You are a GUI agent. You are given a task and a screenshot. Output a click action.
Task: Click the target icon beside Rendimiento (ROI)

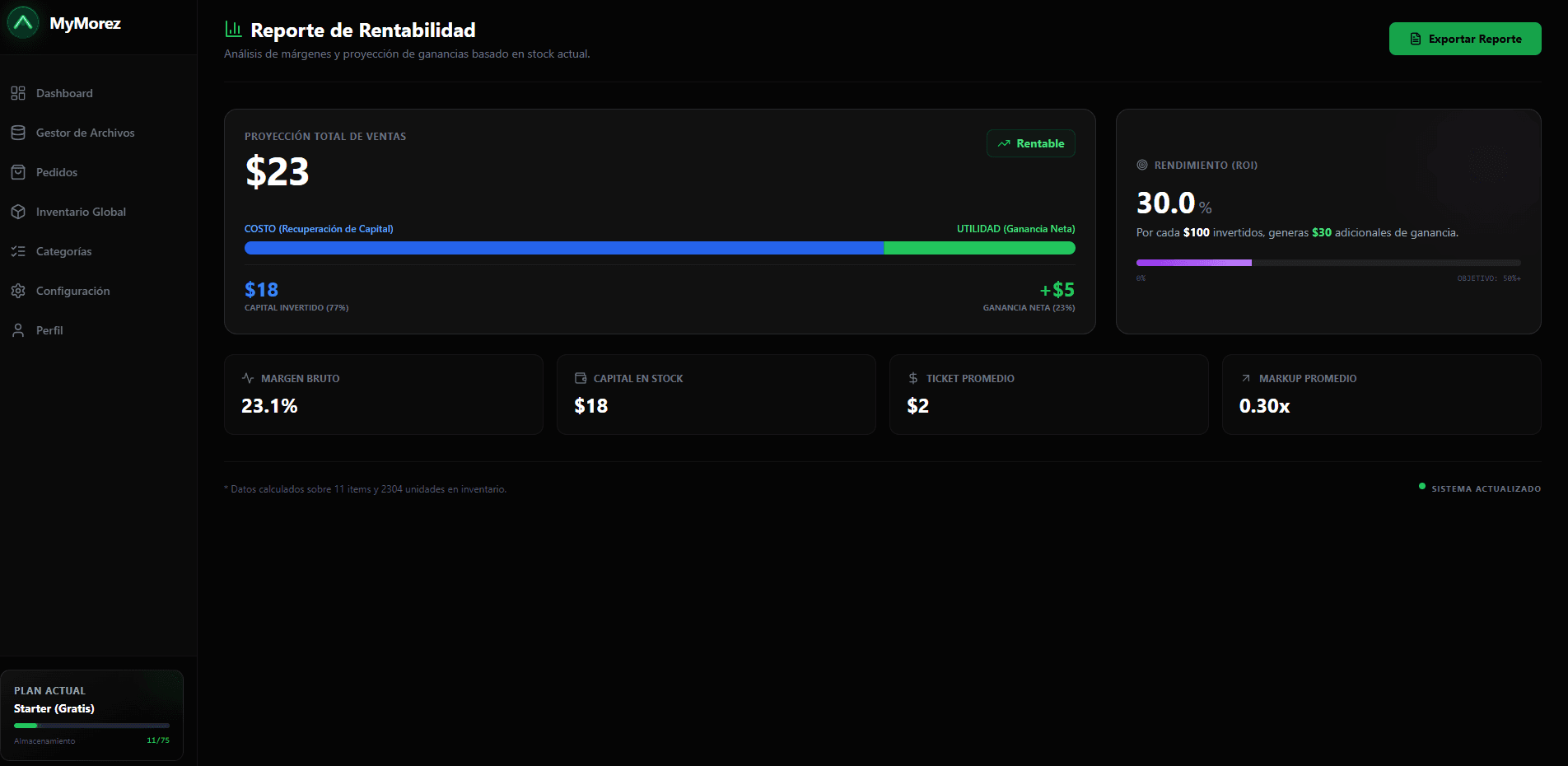1142,165
